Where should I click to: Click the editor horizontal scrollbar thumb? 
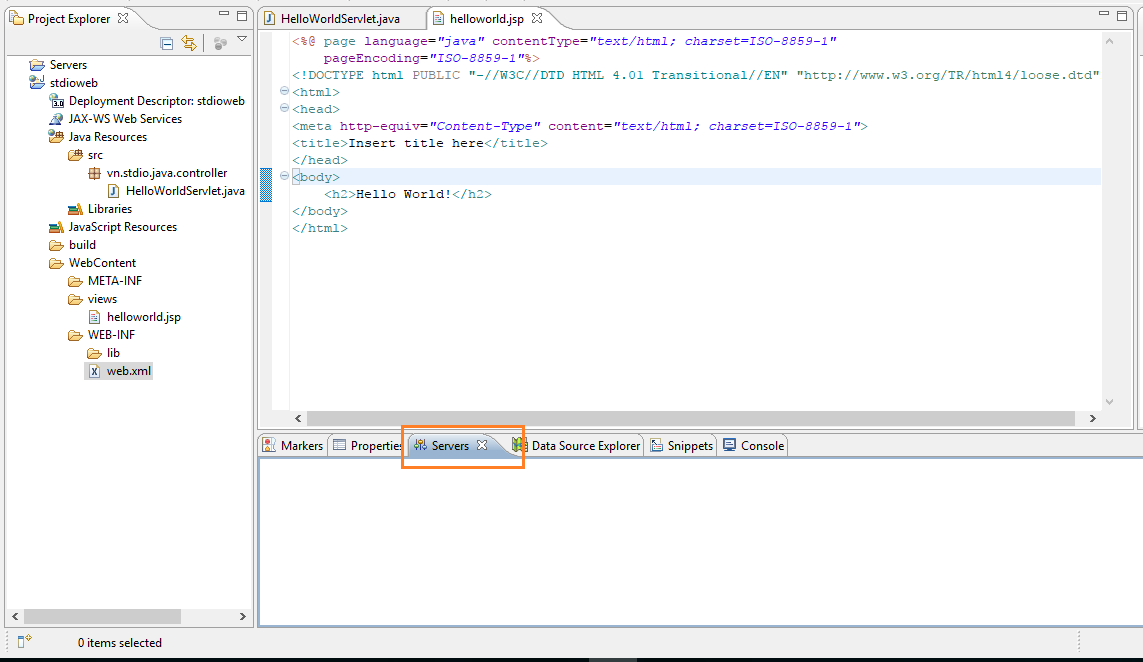coord(691,418)
